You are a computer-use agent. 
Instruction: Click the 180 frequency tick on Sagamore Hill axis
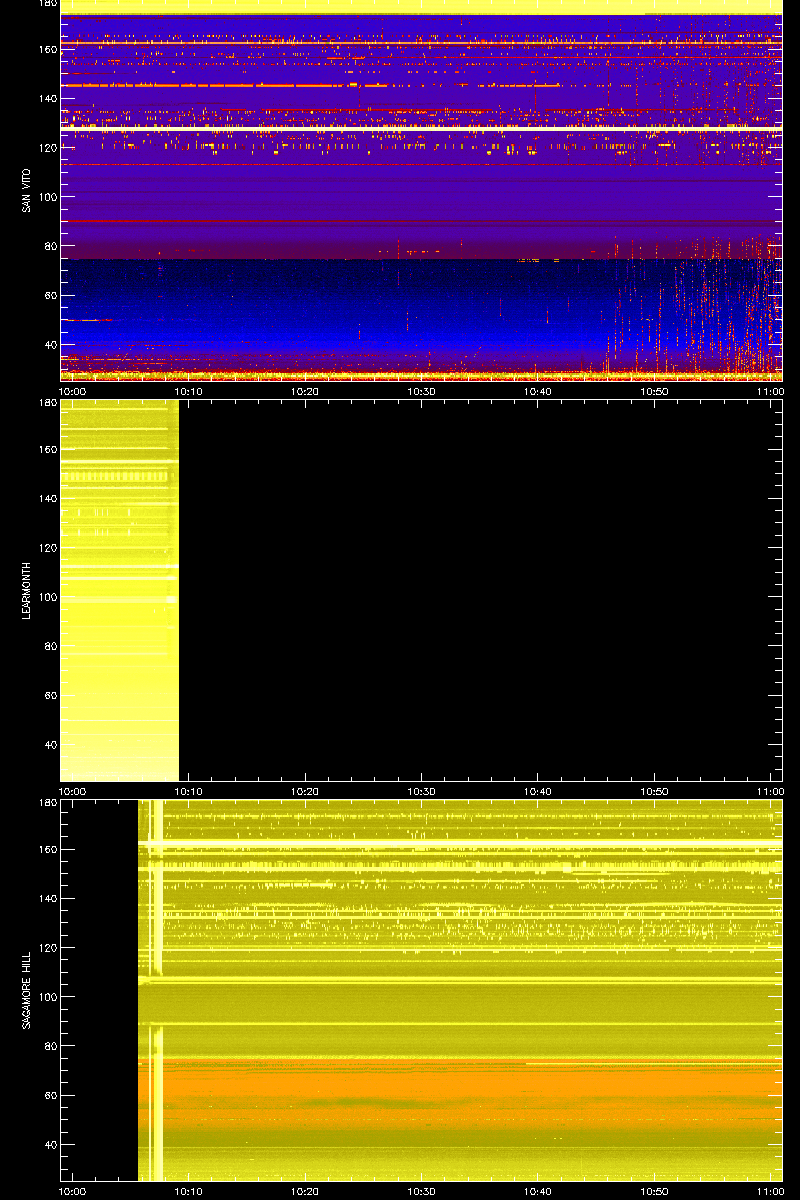46,804
